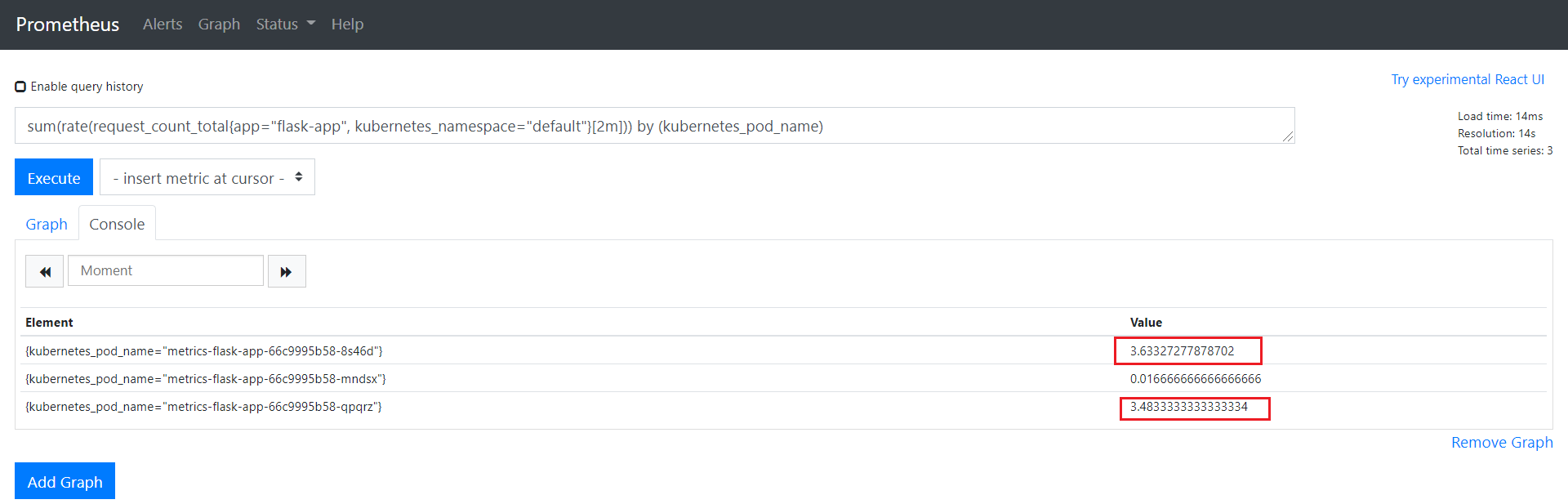The height and width of the screenshot is (504, 1568).
Task: Expand the insert metric at cursor dropdown
Action: [x=207, y=177]
